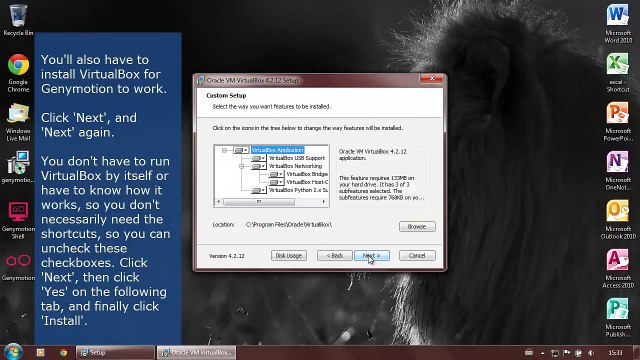The height and width of the screenshot is (360, 640).
Task: Click the Browse button for install location
Action: point(417,227)
